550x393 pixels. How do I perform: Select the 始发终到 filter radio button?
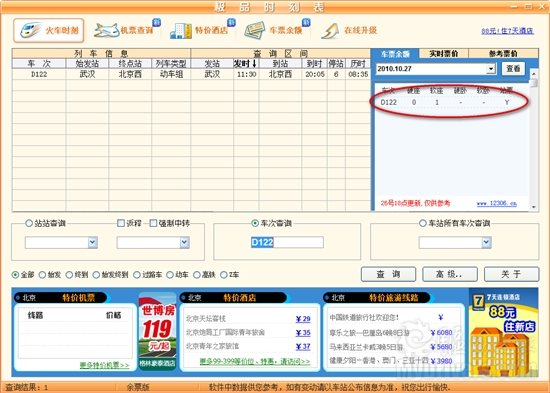point(96,275)
